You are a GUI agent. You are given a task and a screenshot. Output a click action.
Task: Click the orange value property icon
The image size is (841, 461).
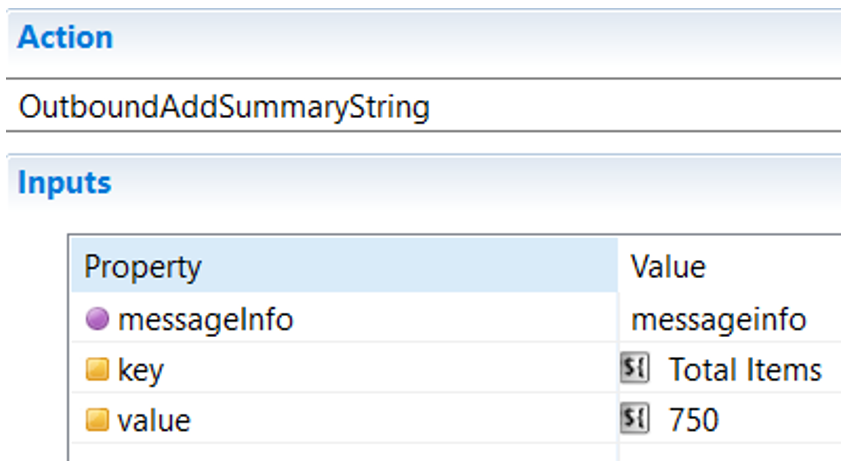(x=97, y=420)
